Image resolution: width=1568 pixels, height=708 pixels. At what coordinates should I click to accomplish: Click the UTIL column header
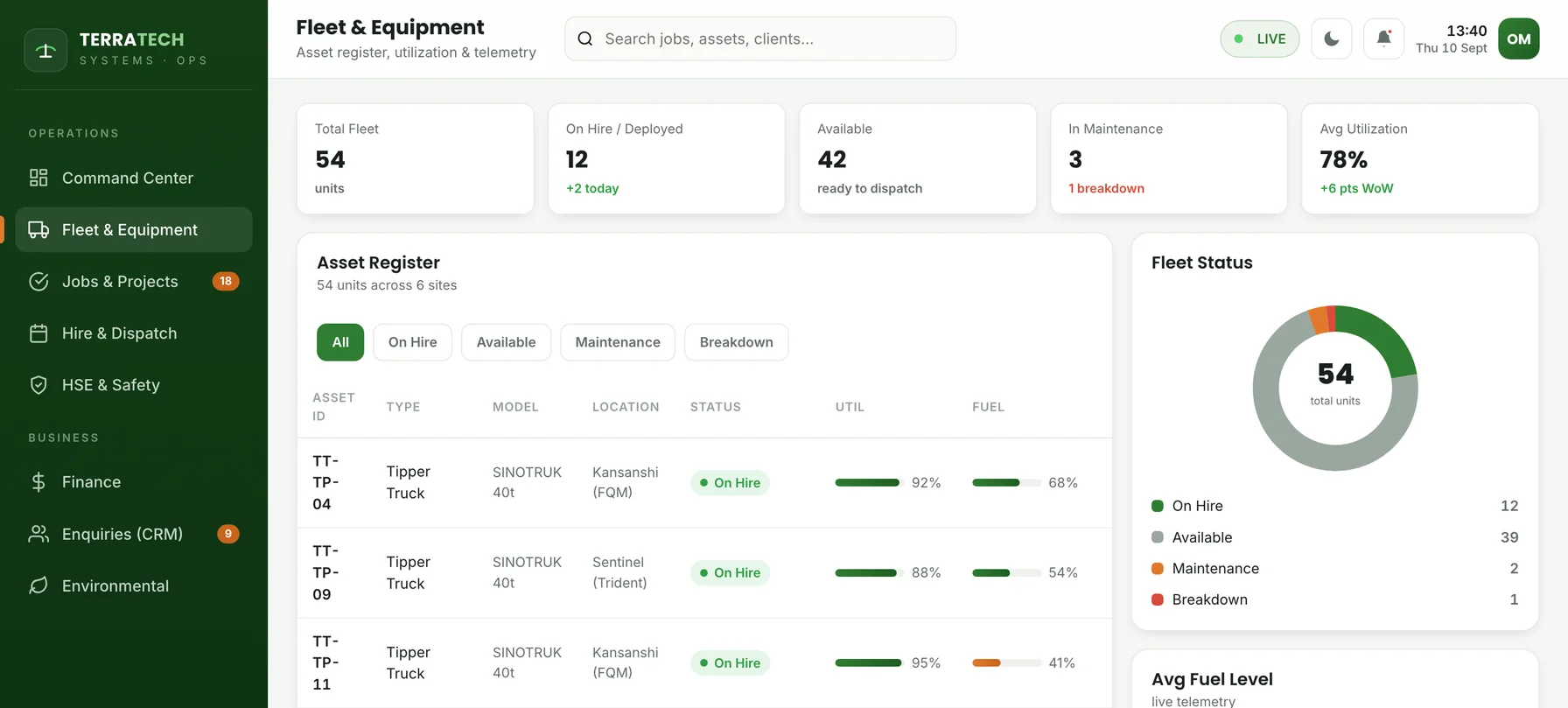(850, 407)
